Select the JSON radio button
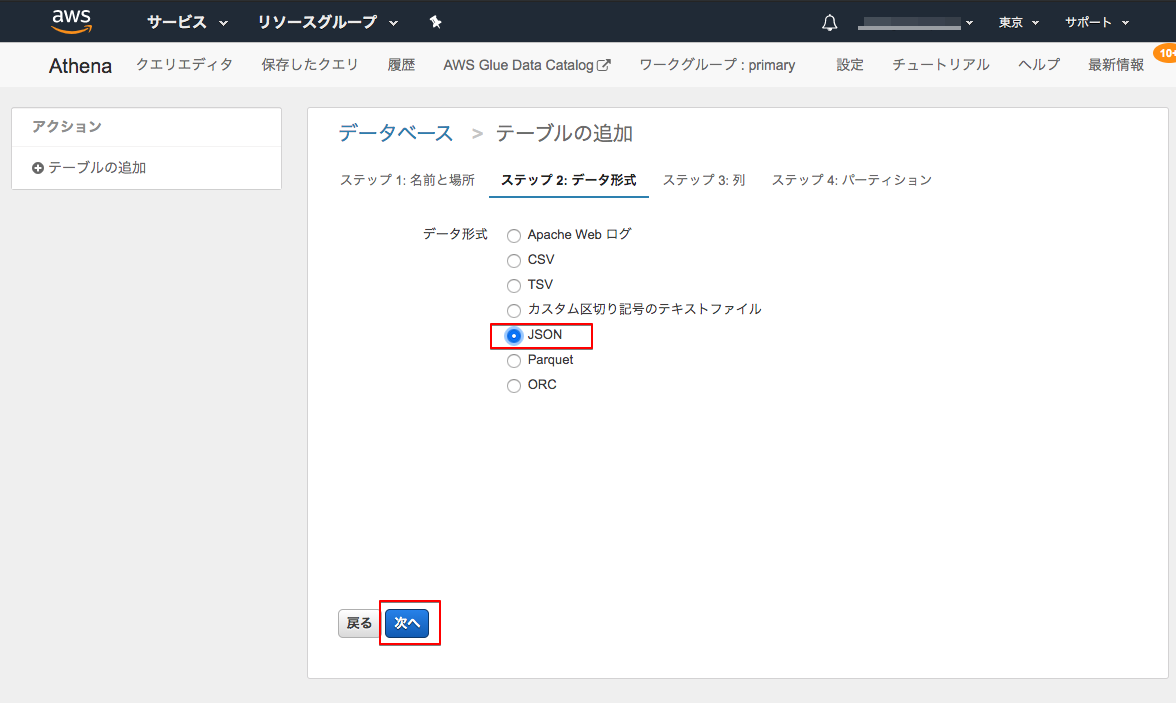This screenshot has height=703, width=1176. 514,335
